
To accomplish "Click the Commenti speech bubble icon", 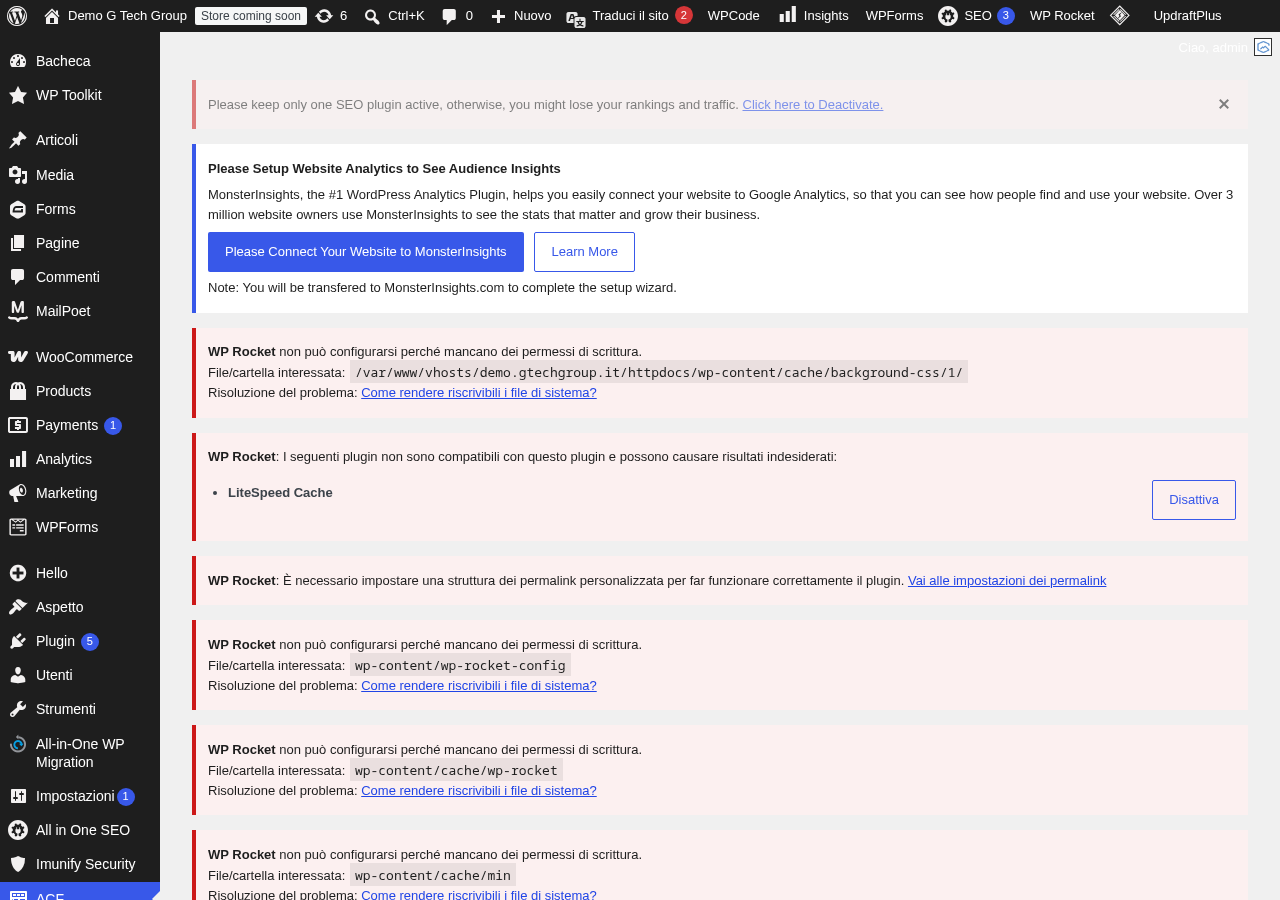I will pos(18,277).
